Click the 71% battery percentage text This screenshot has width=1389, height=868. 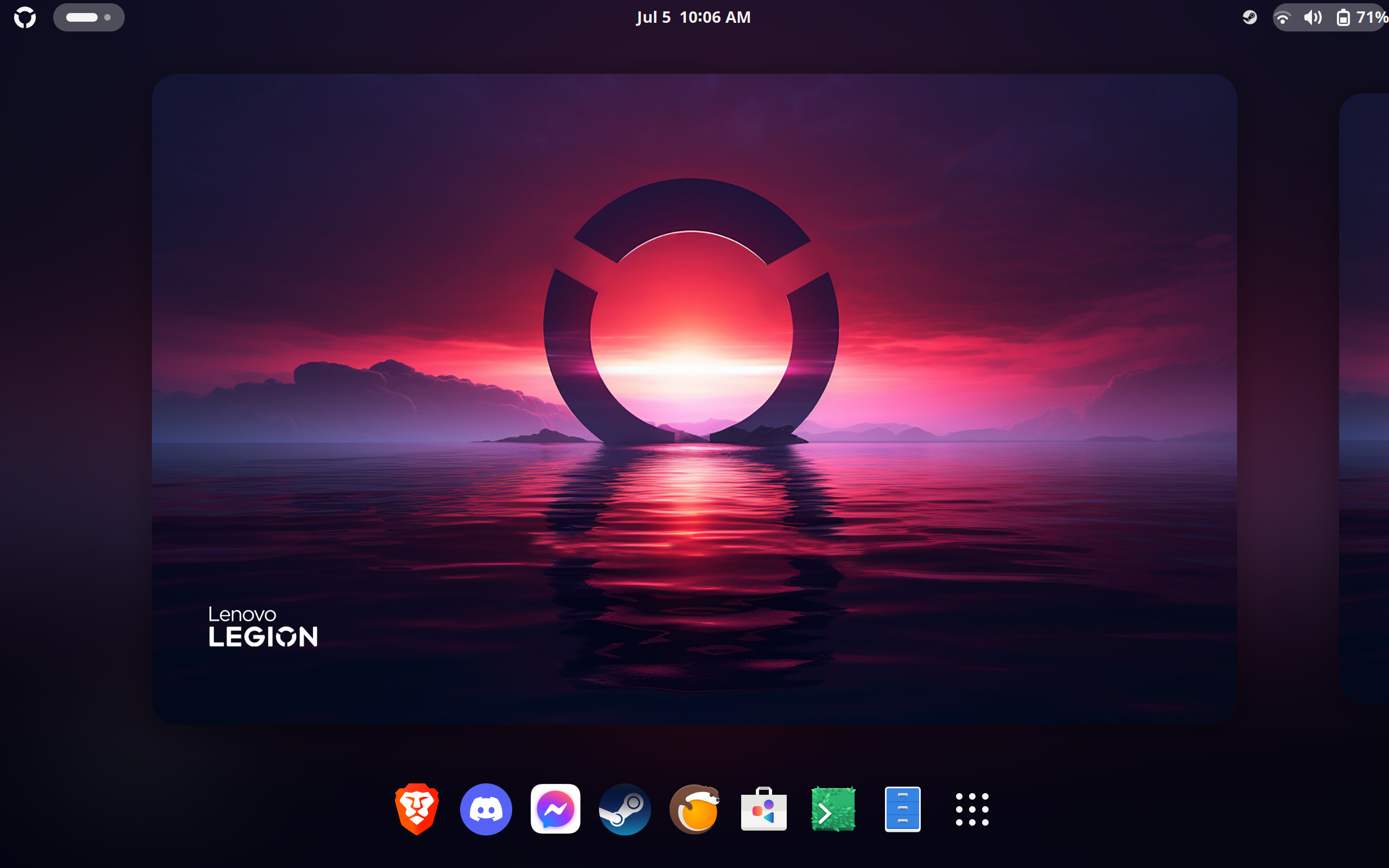click(x=1372, y=17)
